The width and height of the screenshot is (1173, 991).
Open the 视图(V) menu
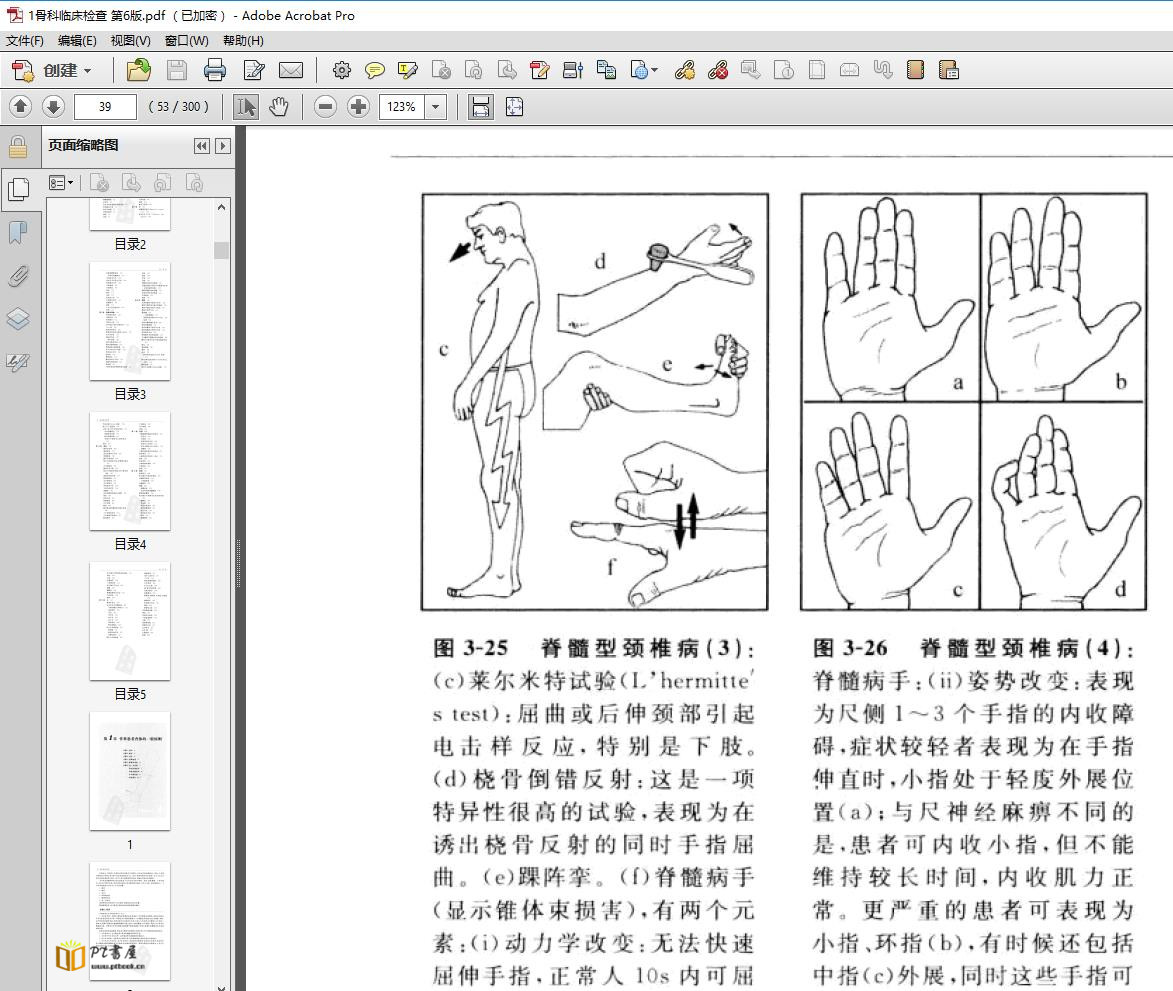130,40
